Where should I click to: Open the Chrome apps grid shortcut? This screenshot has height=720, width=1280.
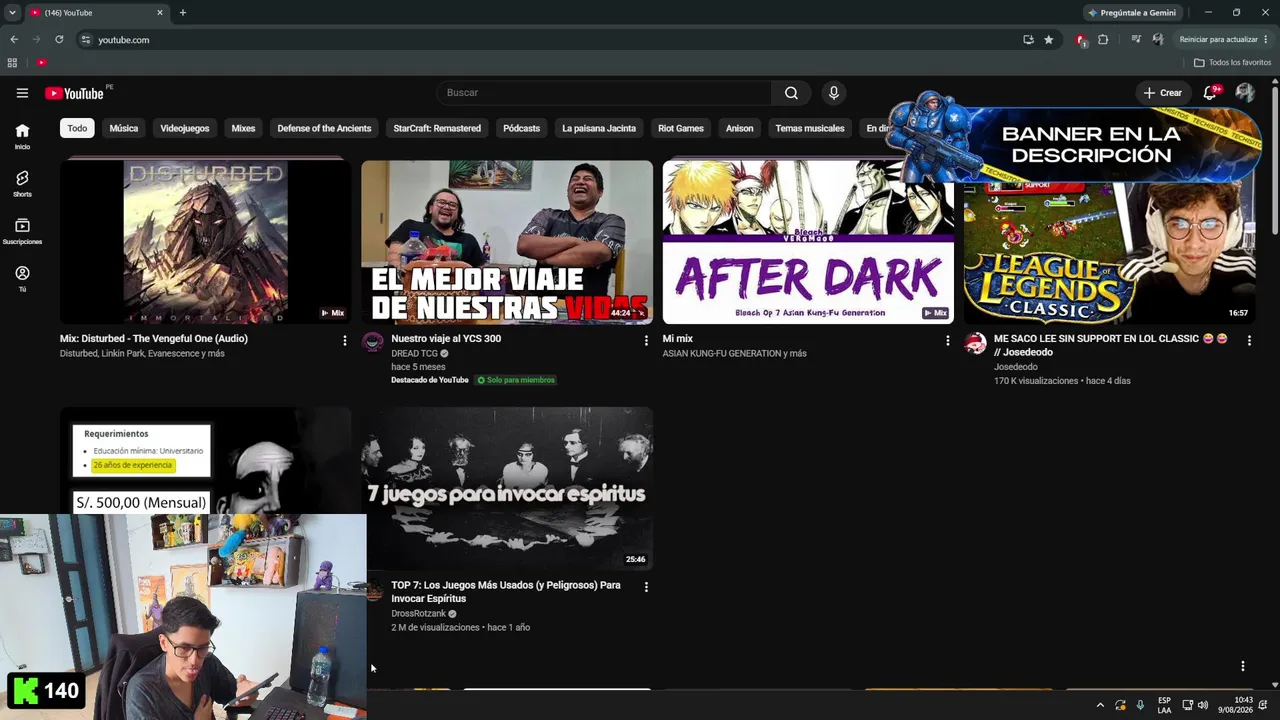(12, 63)
